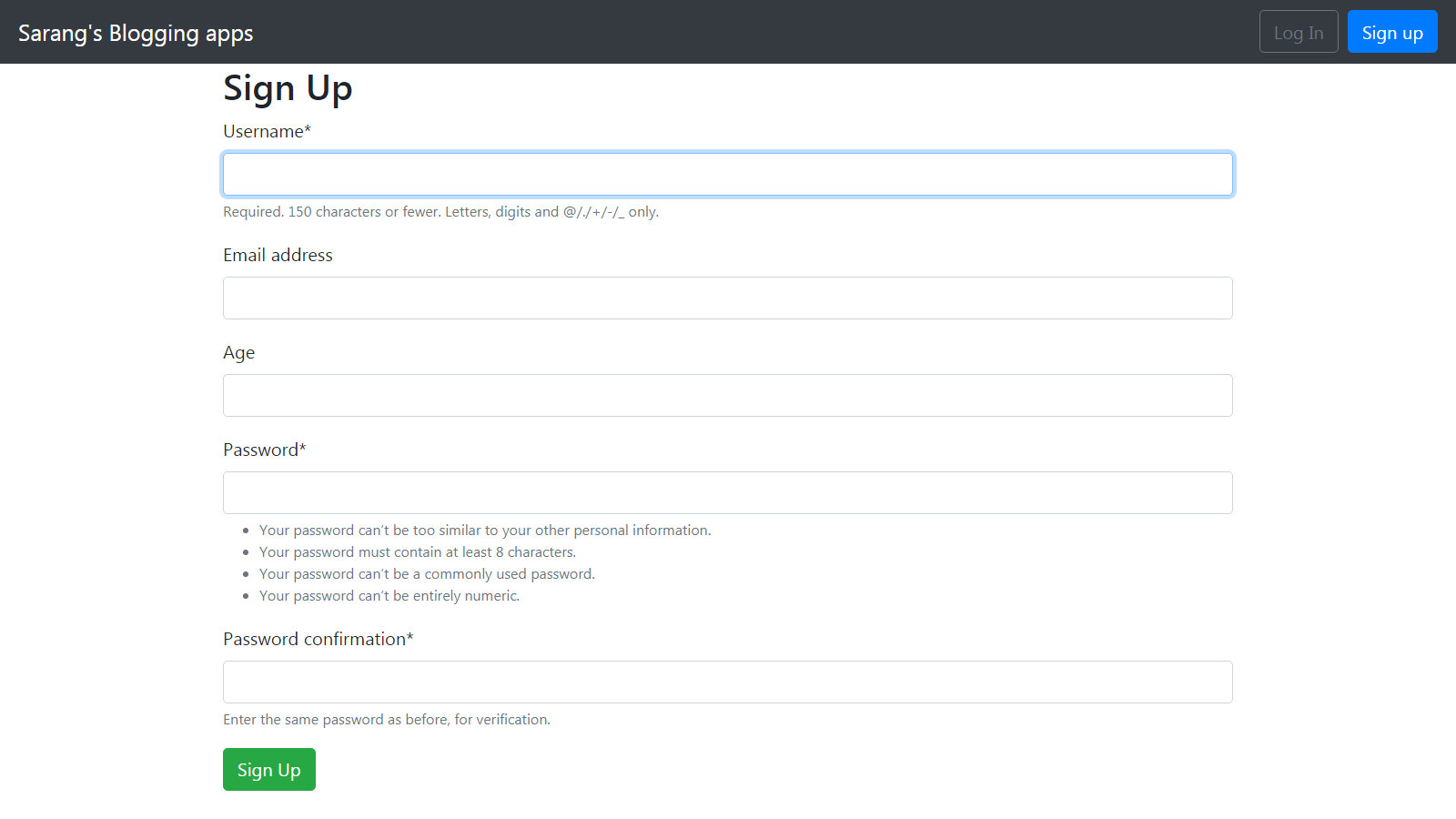This screenshot has width=1456, height=819.
Task: Click the Password confirmation label text
Action: [x=318, y=639]
